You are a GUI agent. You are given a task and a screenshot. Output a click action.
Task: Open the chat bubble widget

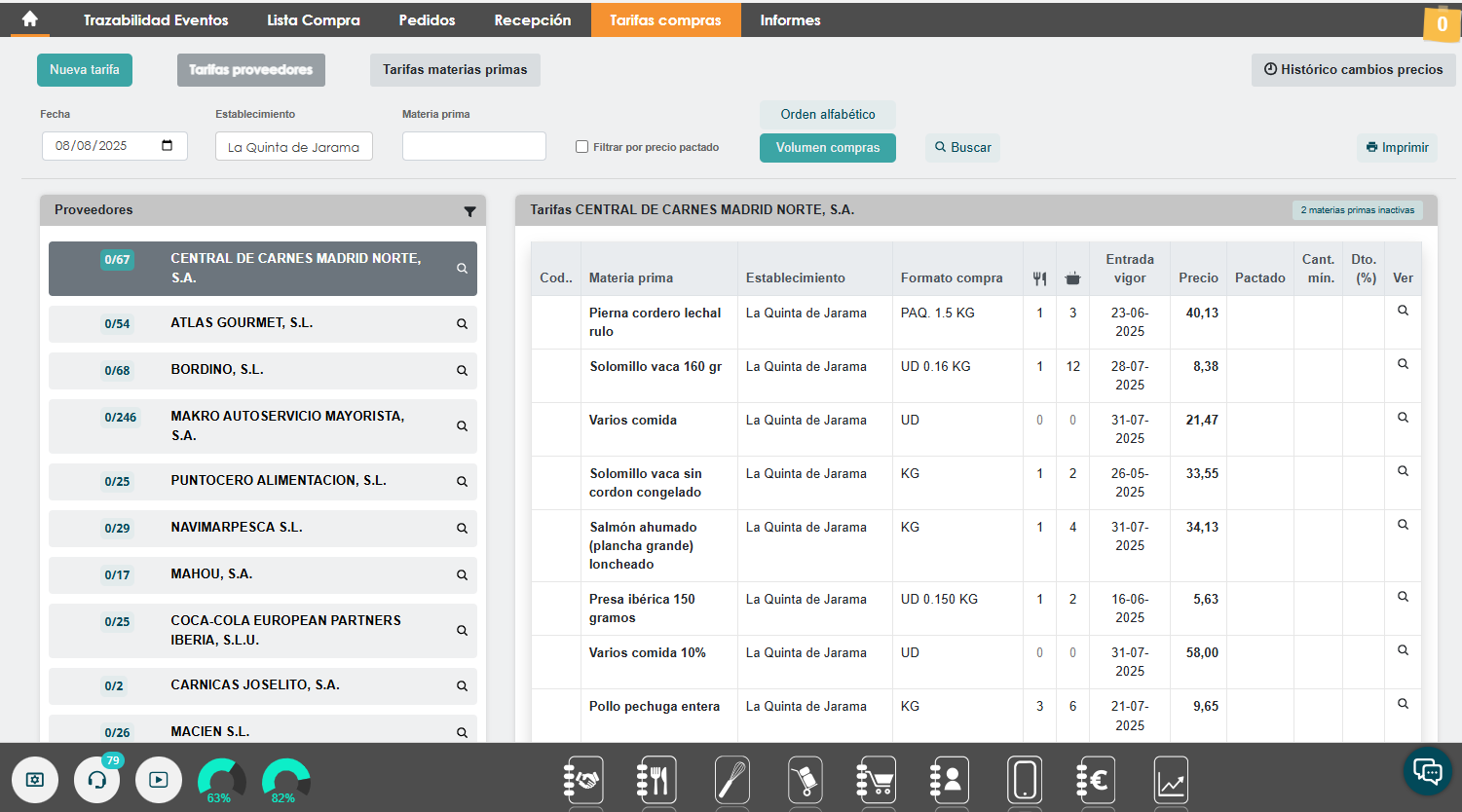tap(1428, 772)
